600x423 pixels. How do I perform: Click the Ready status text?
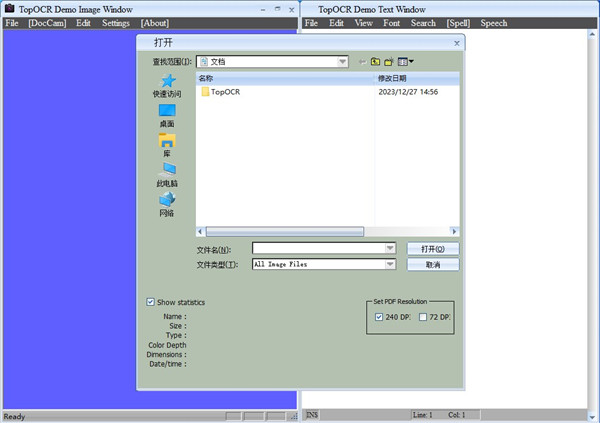click(14, 416)
